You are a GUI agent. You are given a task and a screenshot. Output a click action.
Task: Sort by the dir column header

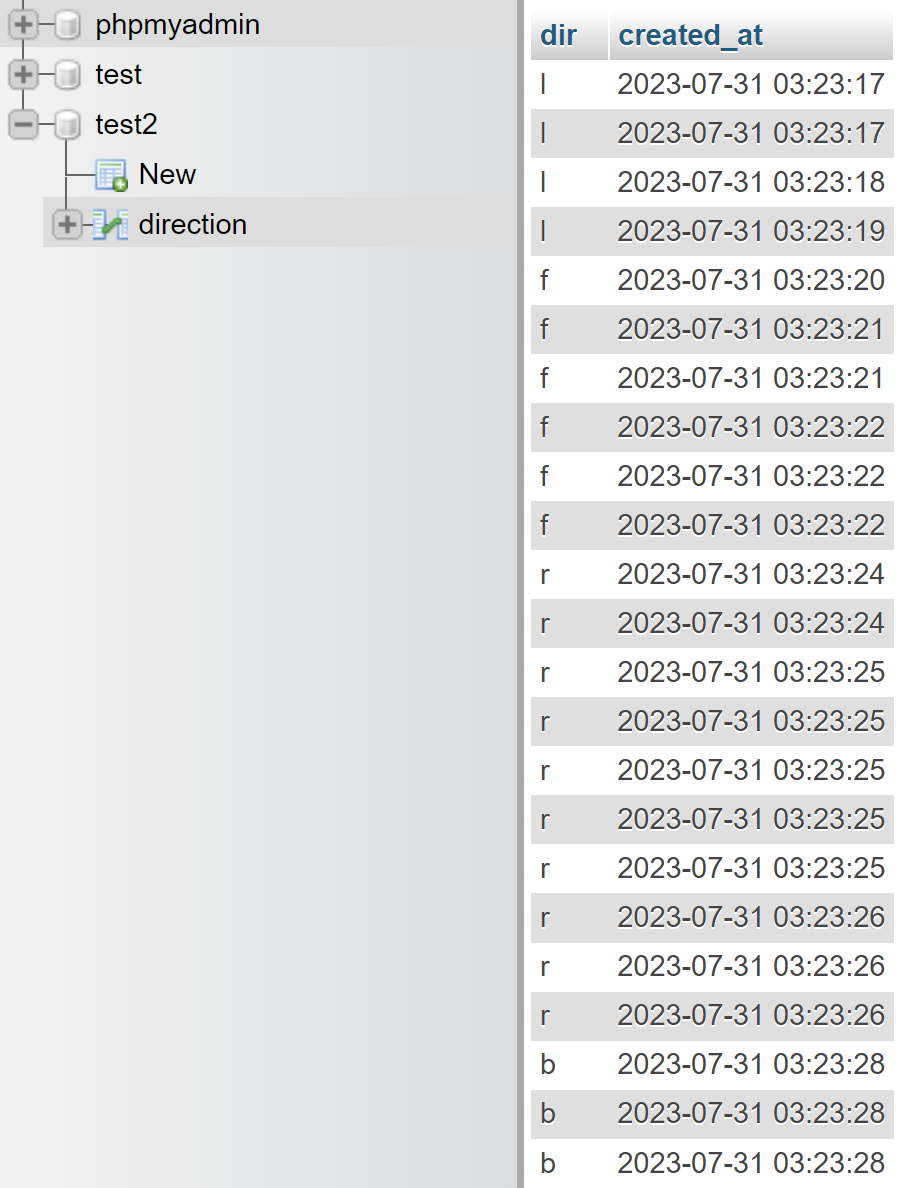(558, 35)
